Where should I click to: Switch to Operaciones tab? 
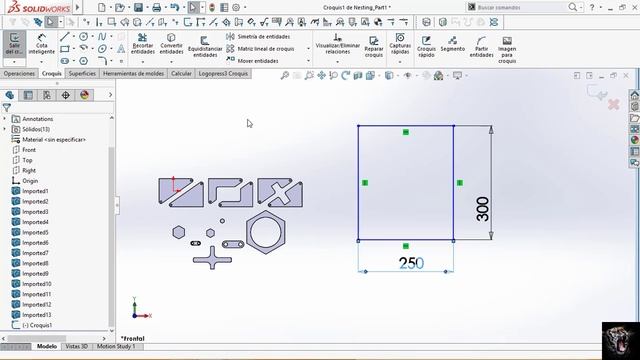click(x=19, y=73)
